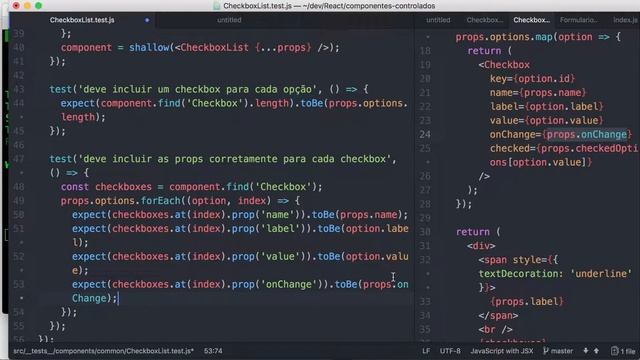The width and height of the screenshot is (640, 360).
Task: Click the file icon in window title
Action: [x=217, y=6]
